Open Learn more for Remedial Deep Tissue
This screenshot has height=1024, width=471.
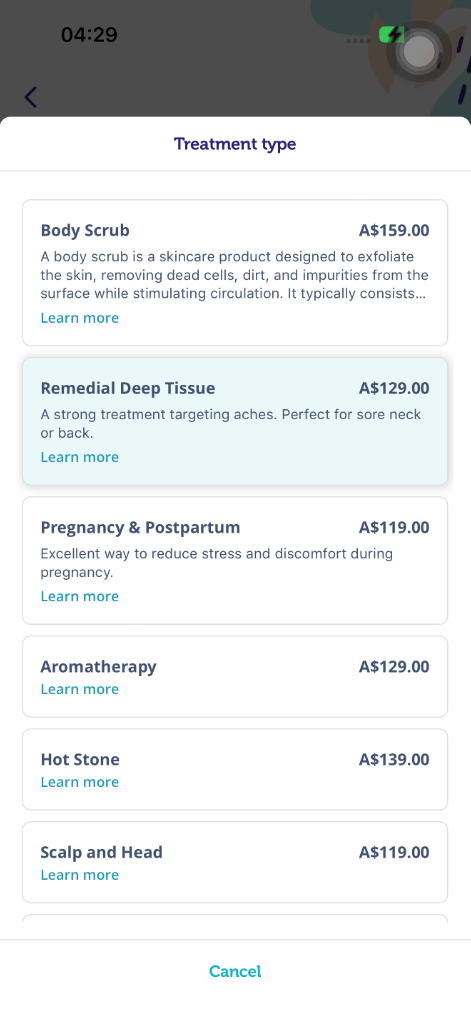click(x=80, y=457)
